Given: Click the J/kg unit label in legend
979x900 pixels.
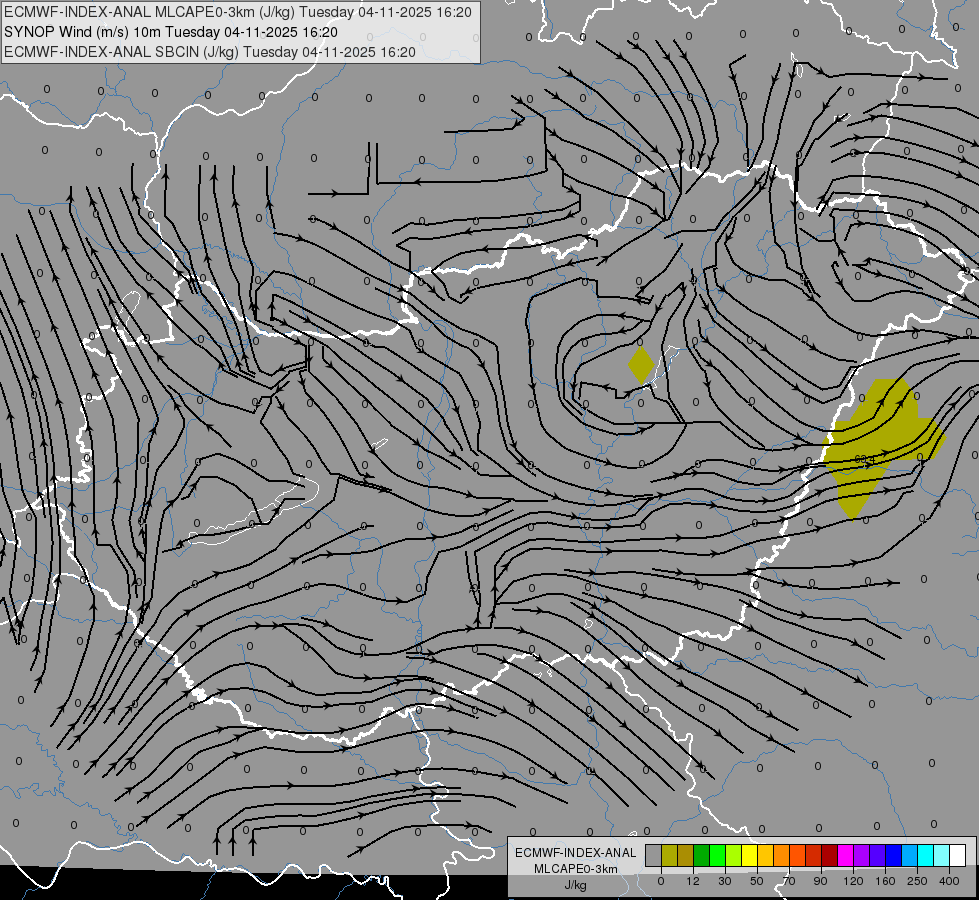Looking at the screenshot, I should pyautogui.click(x=576, y=885).
